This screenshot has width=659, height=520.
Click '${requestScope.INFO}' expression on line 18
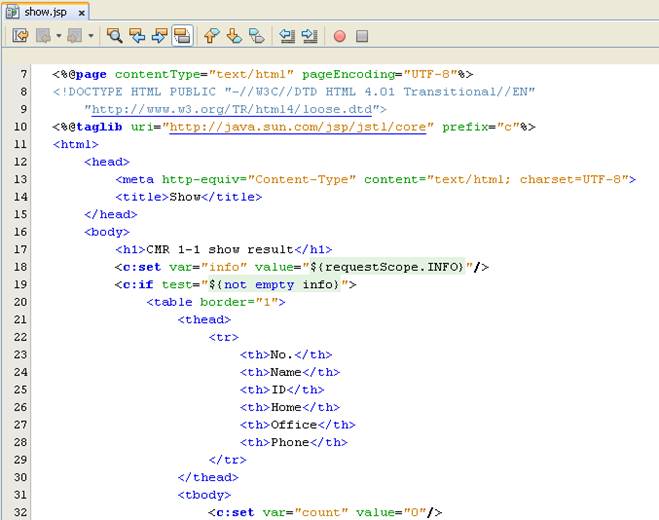(387, 267)
